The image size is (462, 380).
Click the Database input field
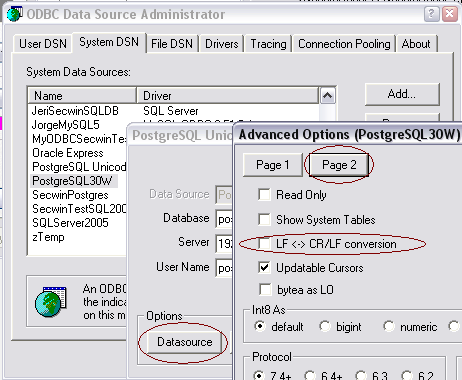point(224,219)
